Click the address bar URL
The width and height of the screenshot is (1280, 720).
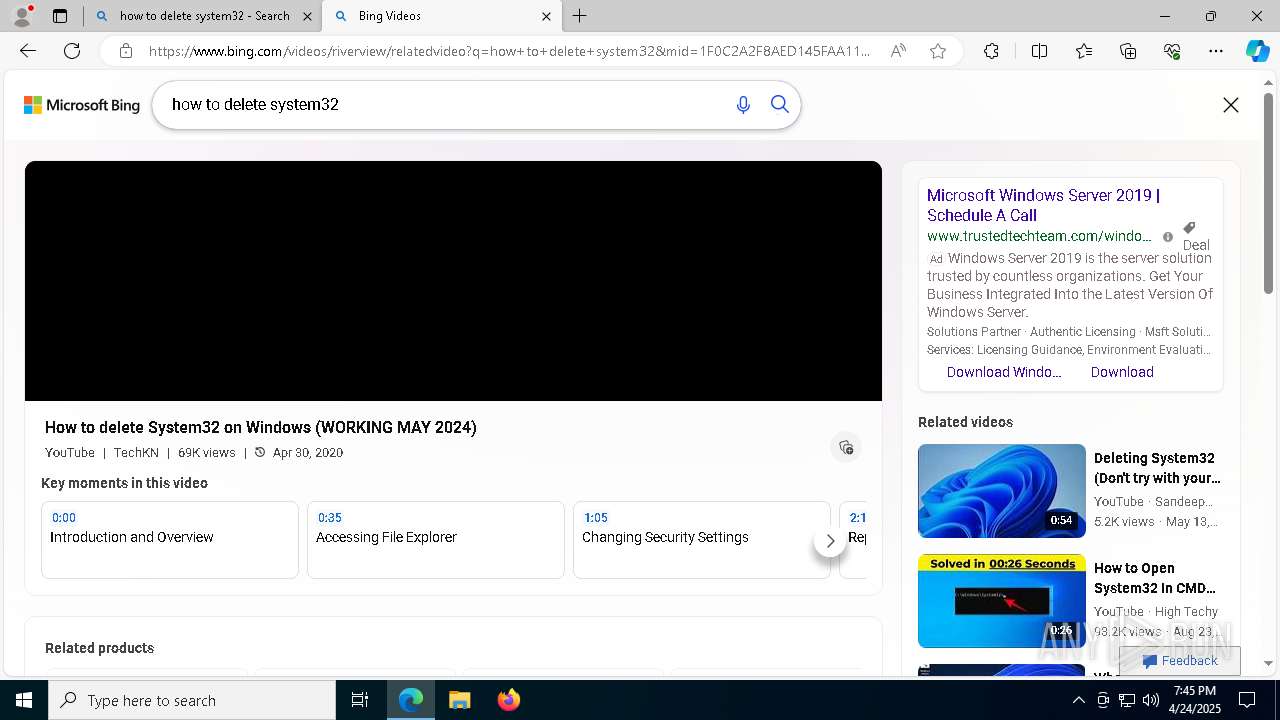509,51
